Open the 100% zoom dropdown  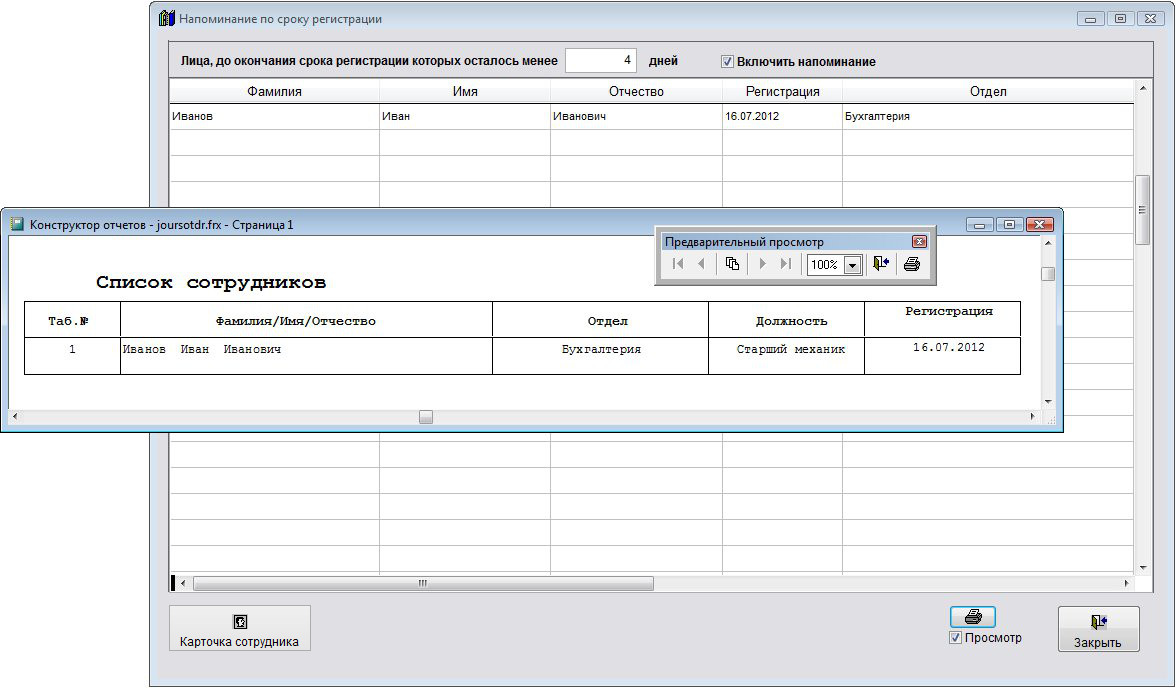[x=852, y=265]
